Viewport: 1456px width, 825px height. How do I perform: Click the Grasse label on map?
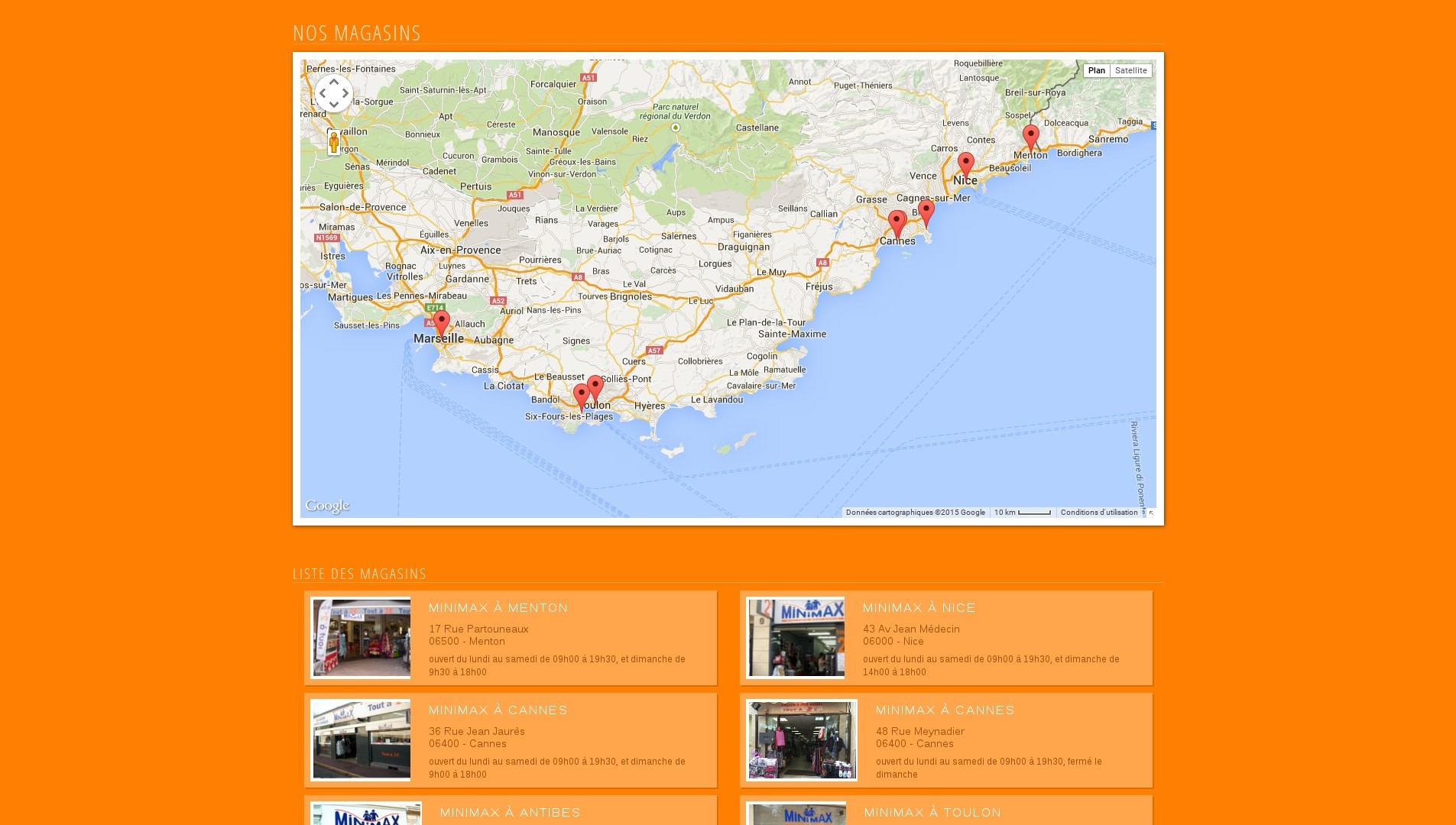[871, 199]
